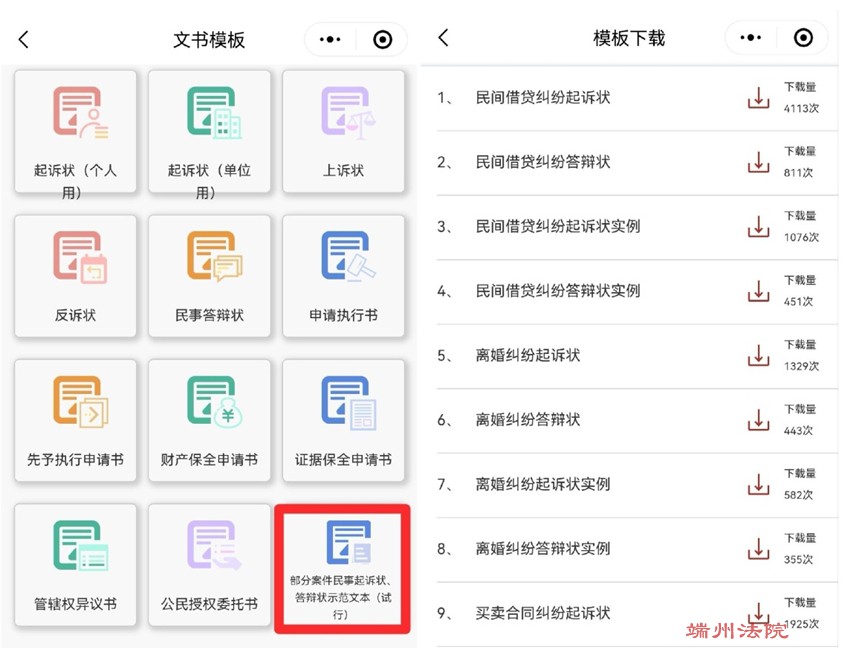The image size is (845, 648).
Task: Open the 管辖权异议书 template icon
Action: point(80,546)
